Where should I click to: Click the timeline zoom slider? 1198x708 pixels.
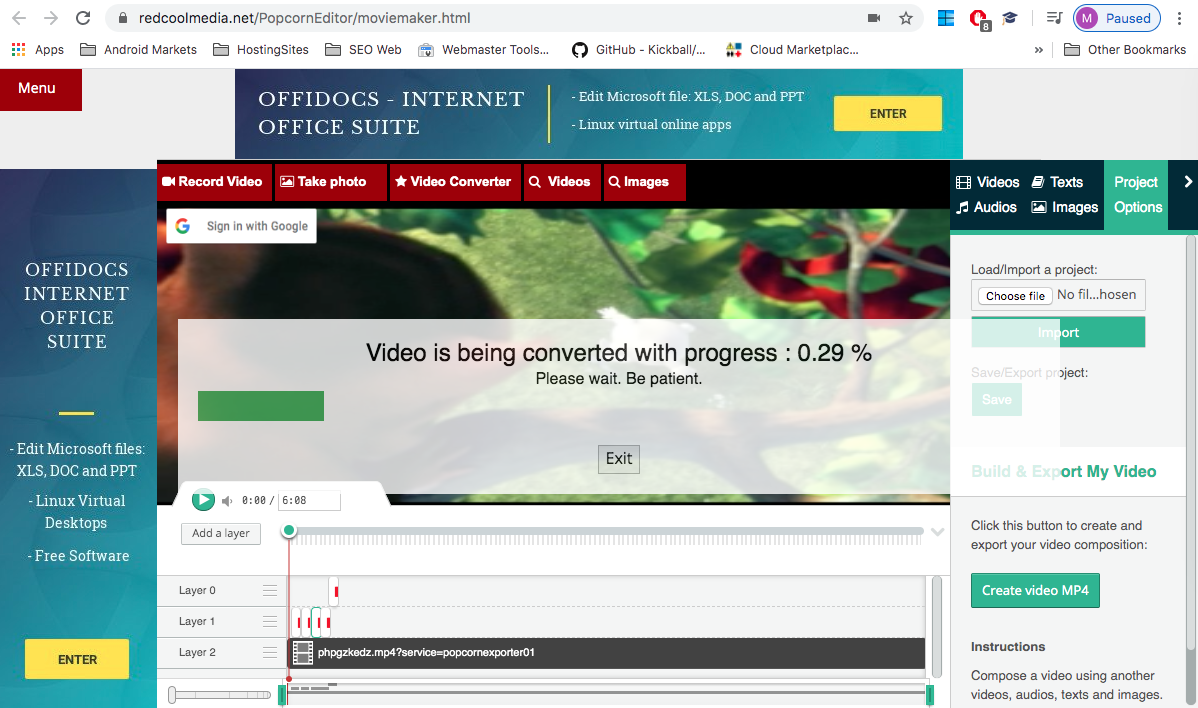pyautogui.click(x=222, y=694)
